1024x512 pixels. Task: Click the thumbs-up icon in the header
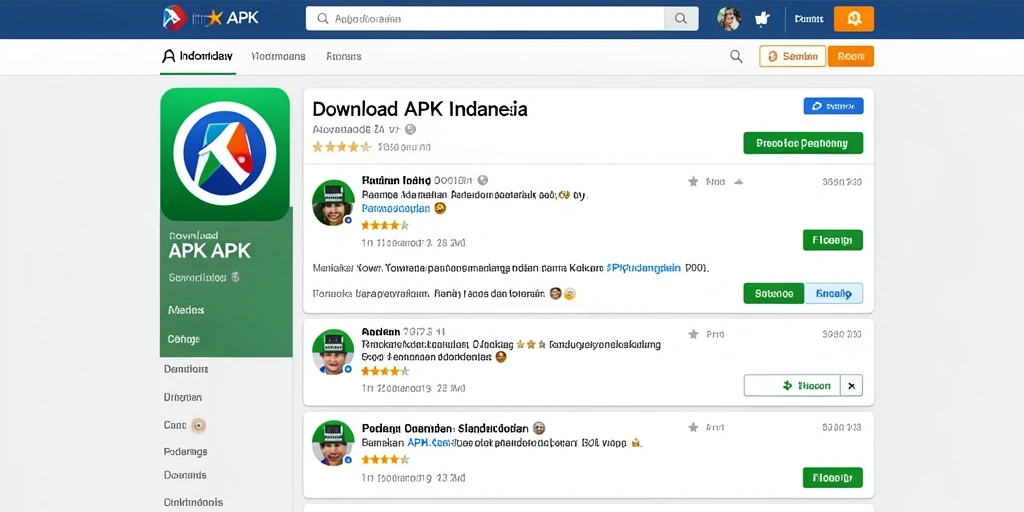pyautogui.click(x=762, y=19)
